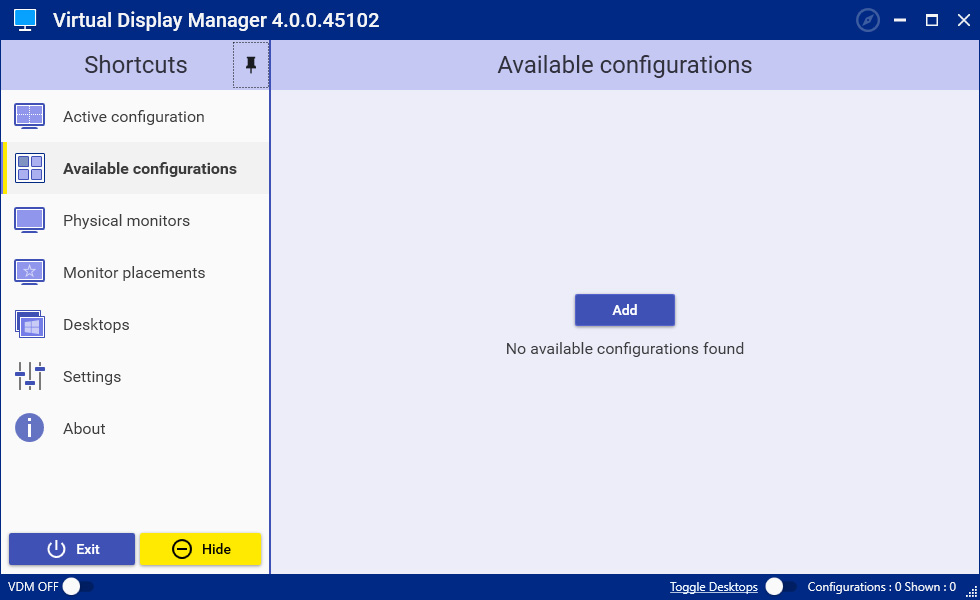Click the Available configurations panel heading
The image size is (980, 600).
pos(624,65)
